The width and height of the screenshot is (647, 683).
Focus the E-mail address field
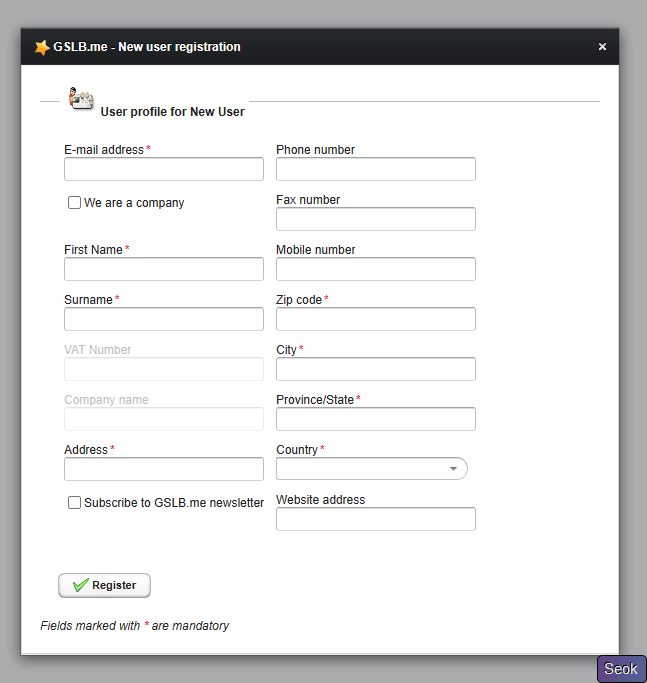click(x=164, y=169)
